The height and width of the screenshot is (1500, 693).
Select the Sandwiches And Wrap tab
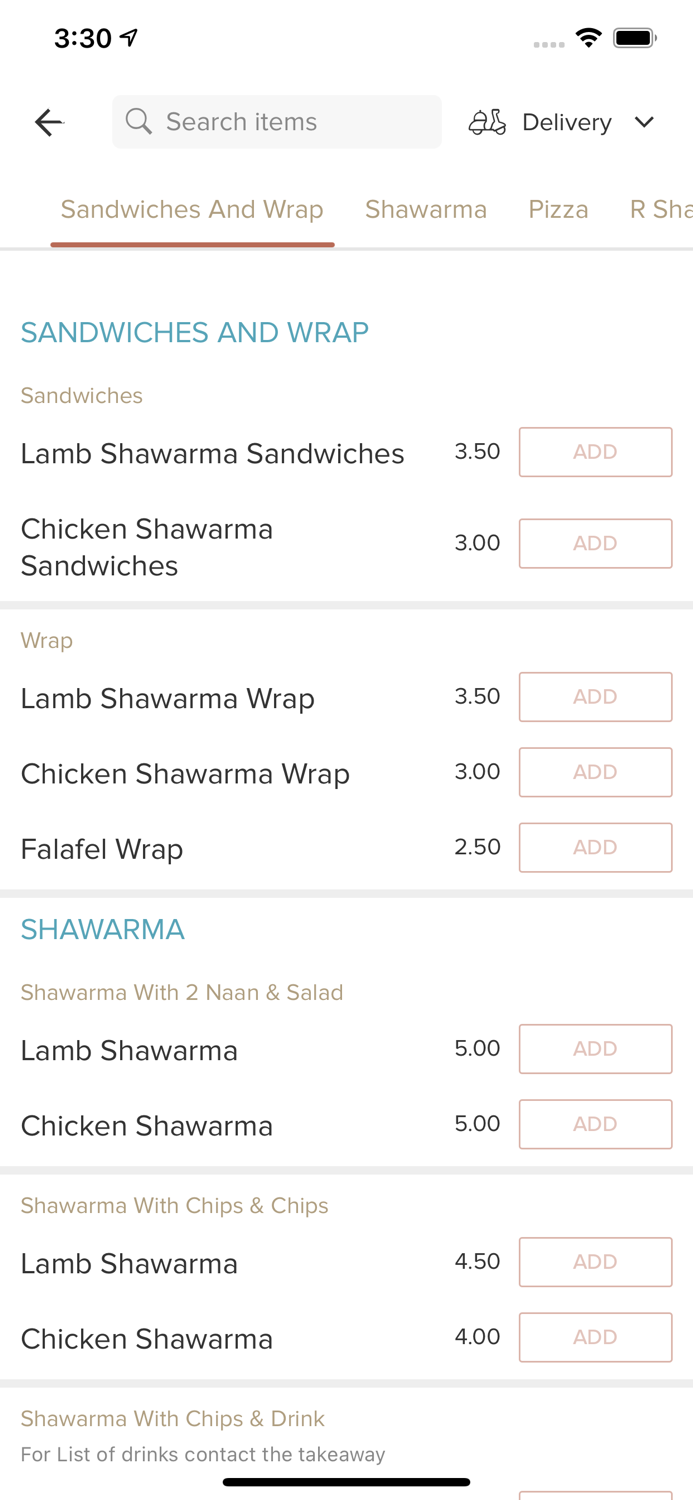[x=192, y=209]
